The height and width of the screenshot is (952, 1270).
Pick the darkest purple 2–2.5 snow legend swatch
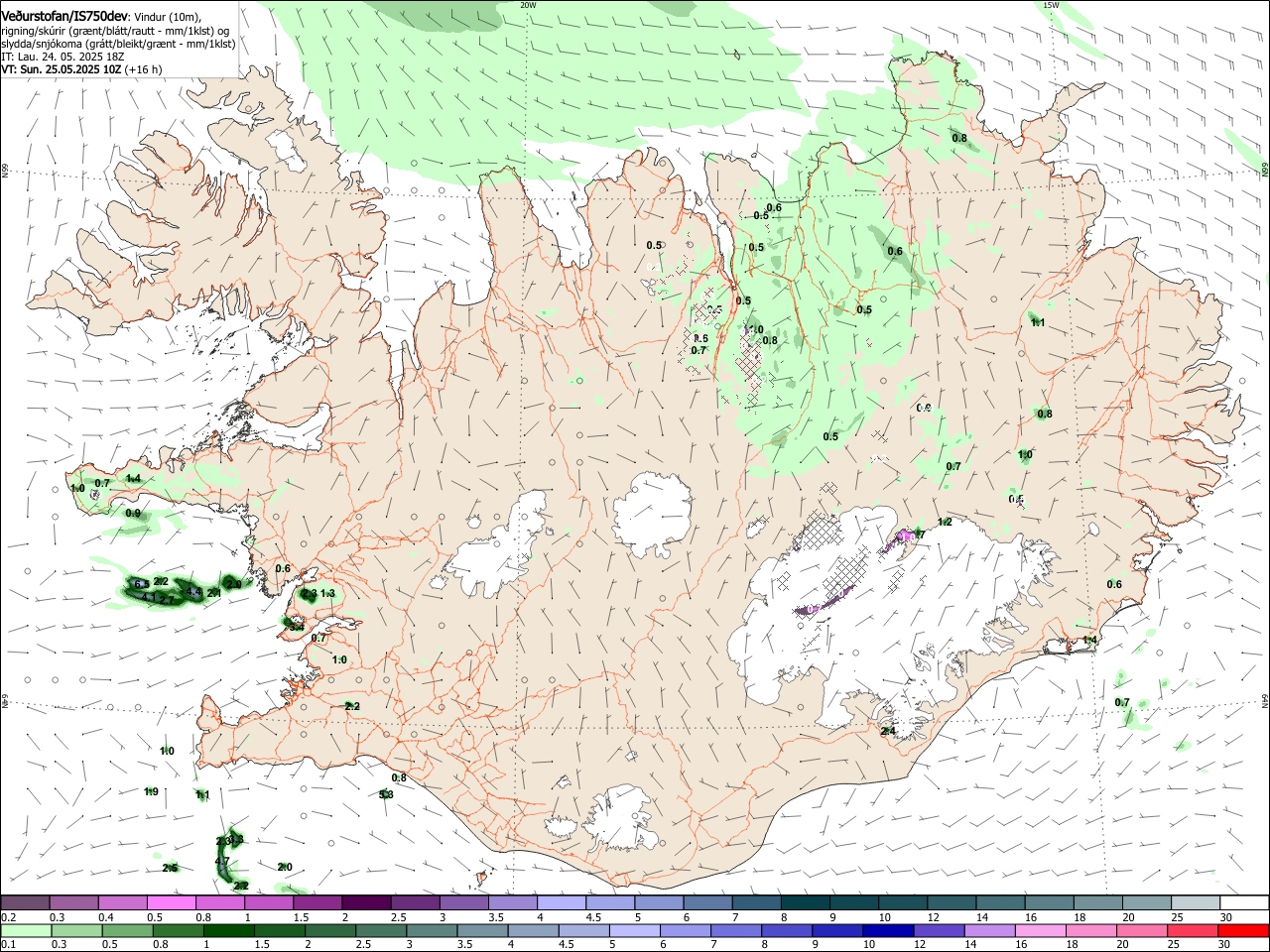click(366, 902)
